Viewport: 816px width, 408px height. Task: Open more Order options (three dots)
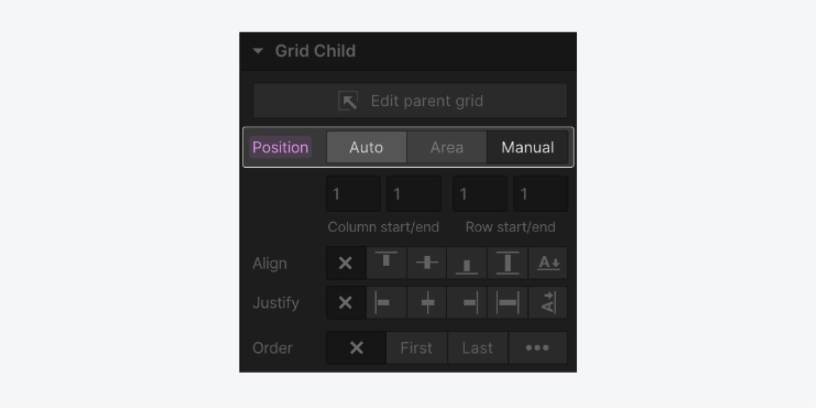click(x=537, y=348)
